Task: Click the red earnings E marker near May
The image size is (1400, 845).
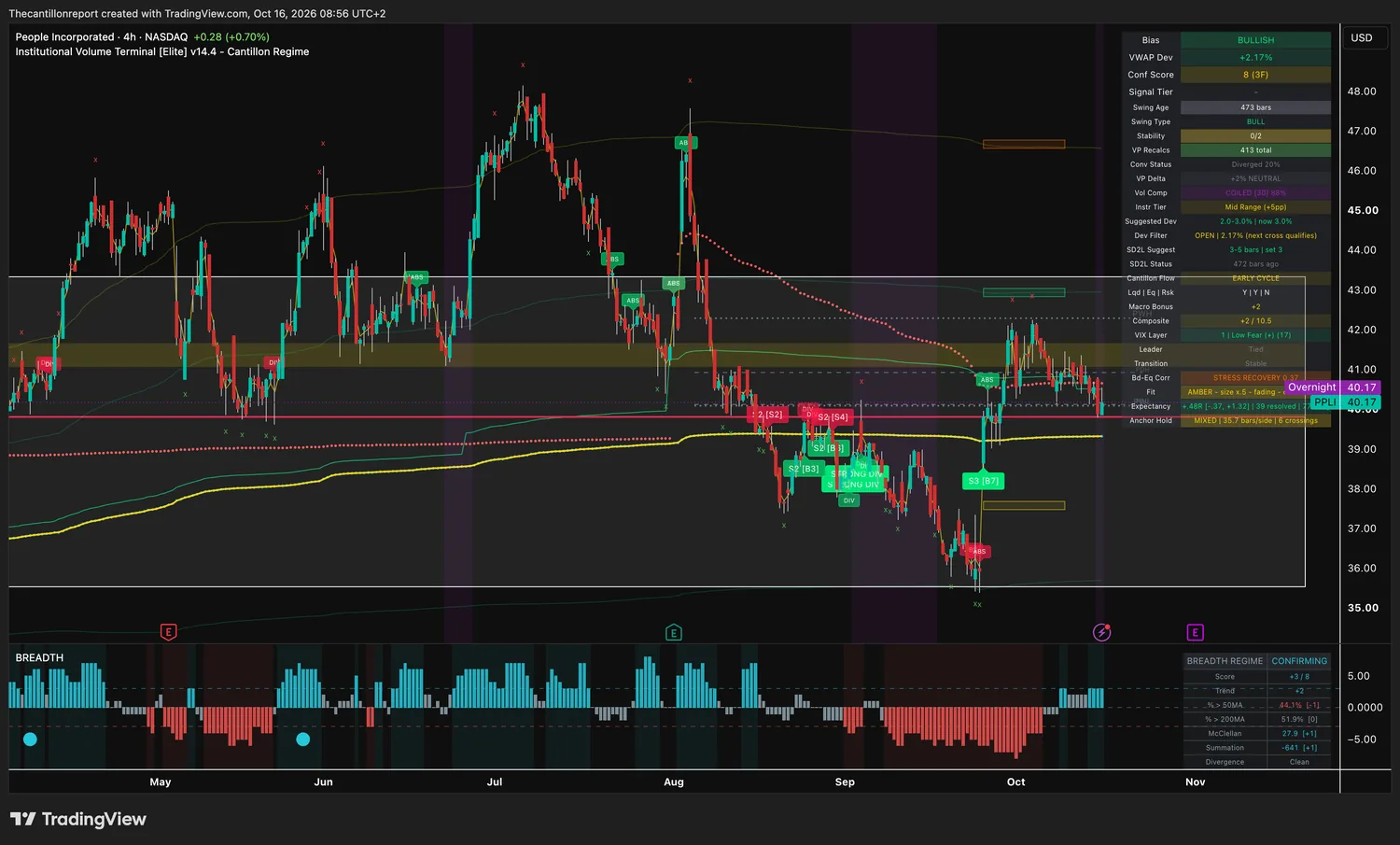Action: point(169,632)
